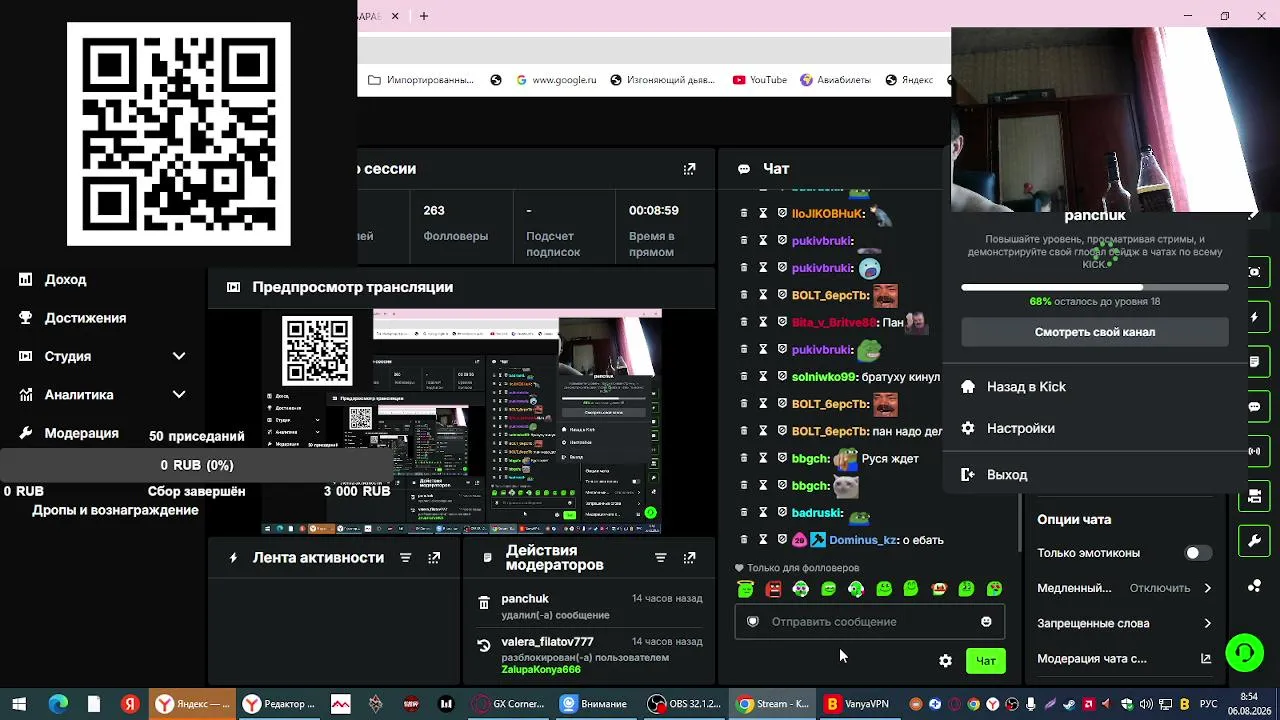
Task: Pop out the Чат moderation link icon
Action: [x=1206, y=659]
